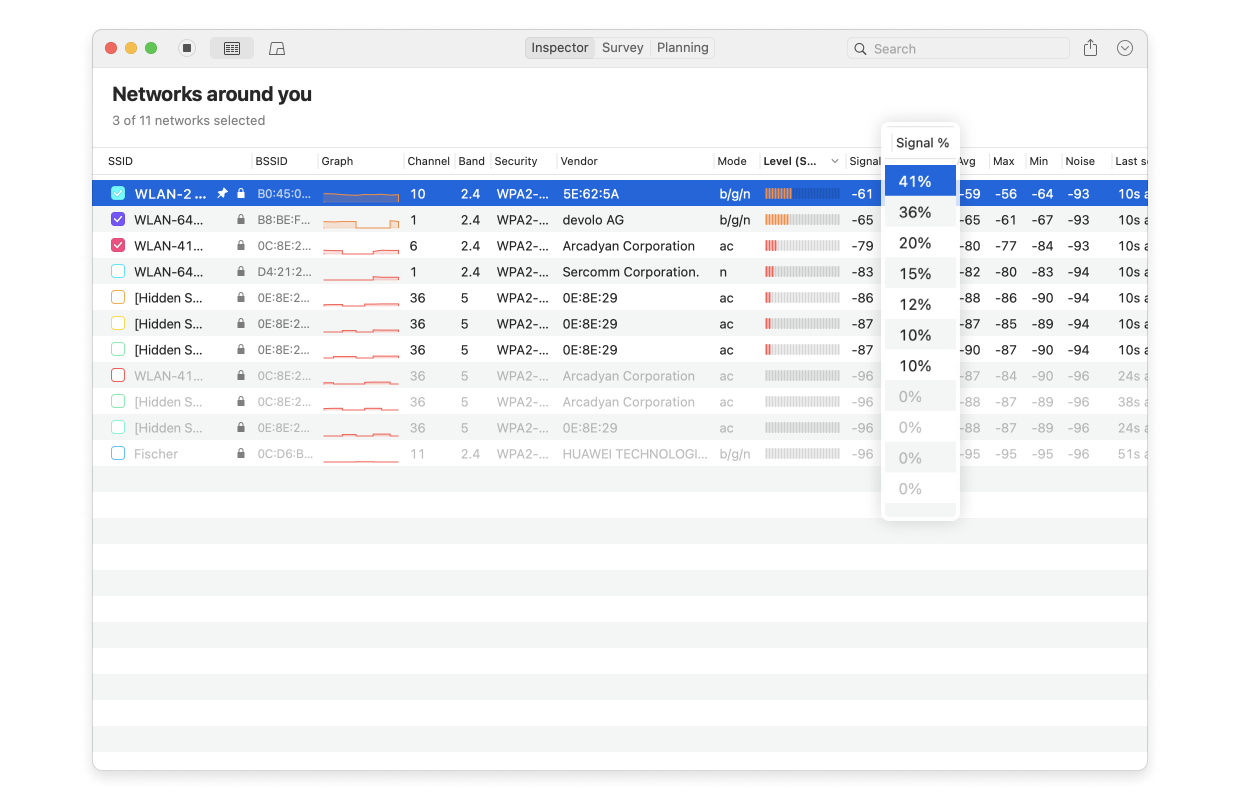Click the Vendor column header

coord(579,161)
